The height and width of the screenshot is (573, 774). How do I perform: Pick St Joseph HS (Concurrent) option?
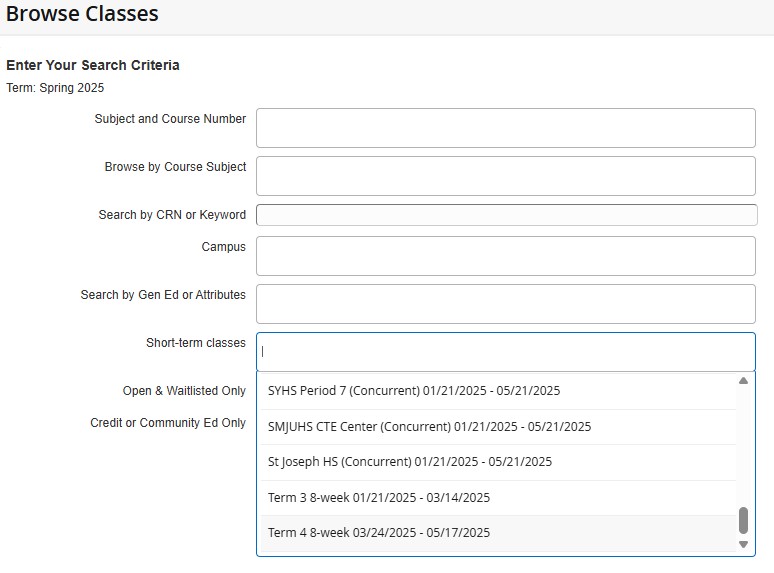pyautogui.click(x=409, y=462)
